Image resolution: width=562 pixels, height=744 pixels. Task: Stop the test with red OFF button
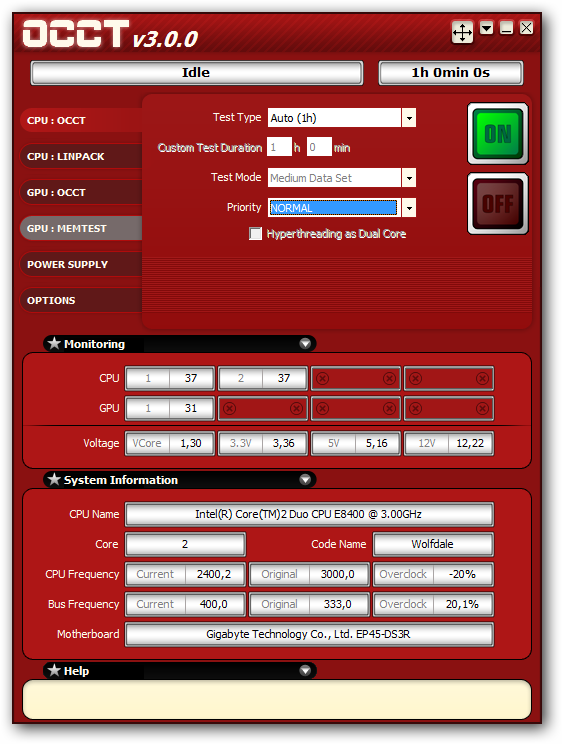(x=497, y=204)
